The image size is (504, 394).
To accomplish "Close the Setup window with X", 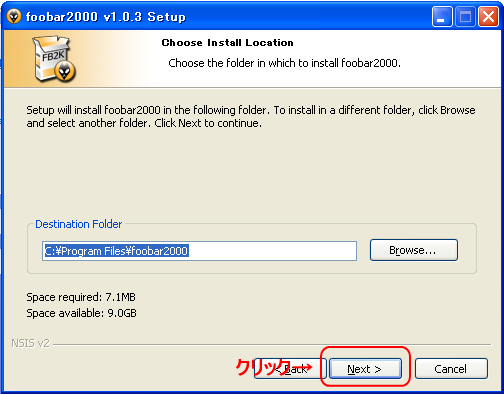I will (x=488, y=17).
